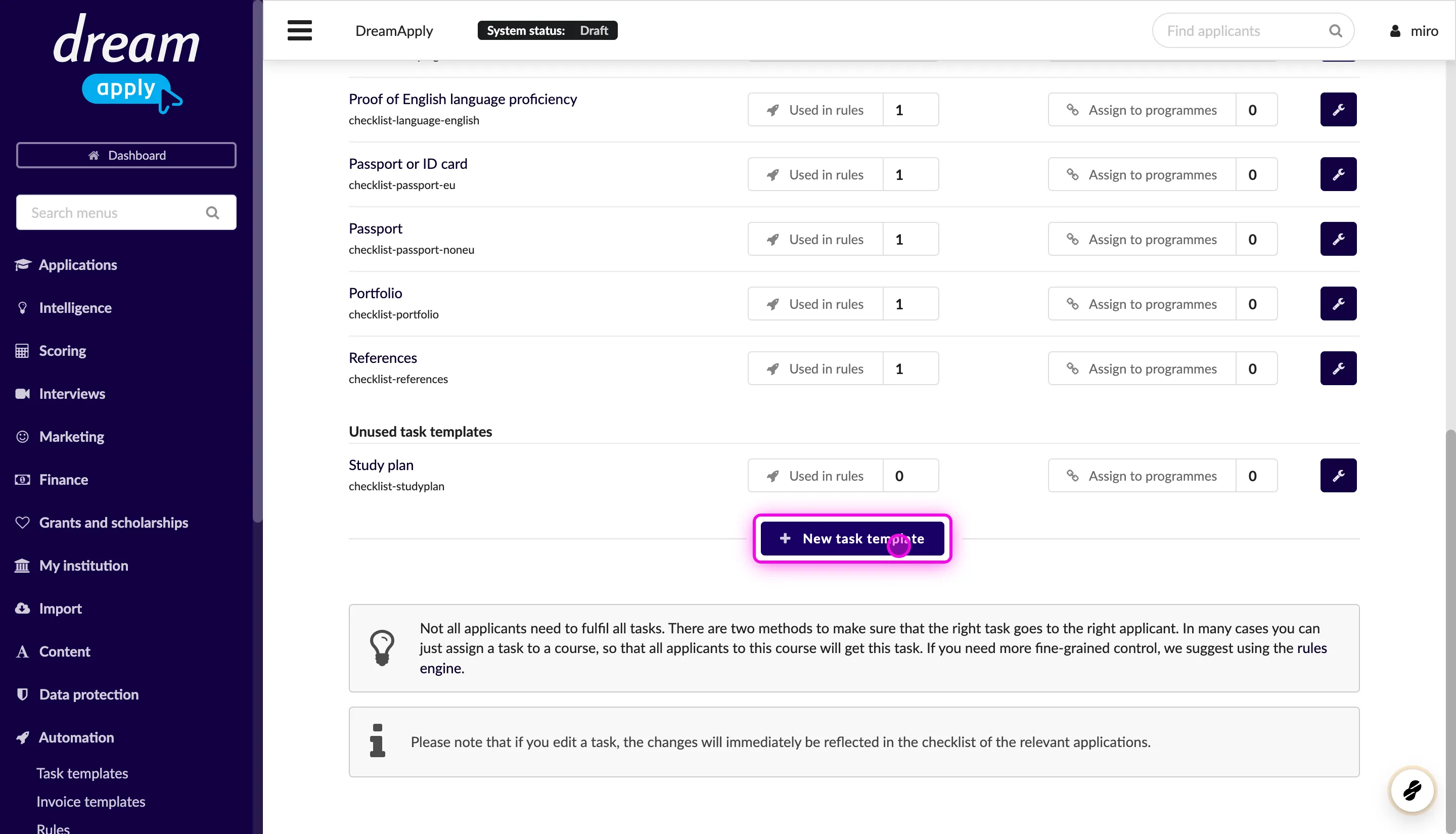Click the search icon in Search menus
1456x834 pixels.
point(212,212)
